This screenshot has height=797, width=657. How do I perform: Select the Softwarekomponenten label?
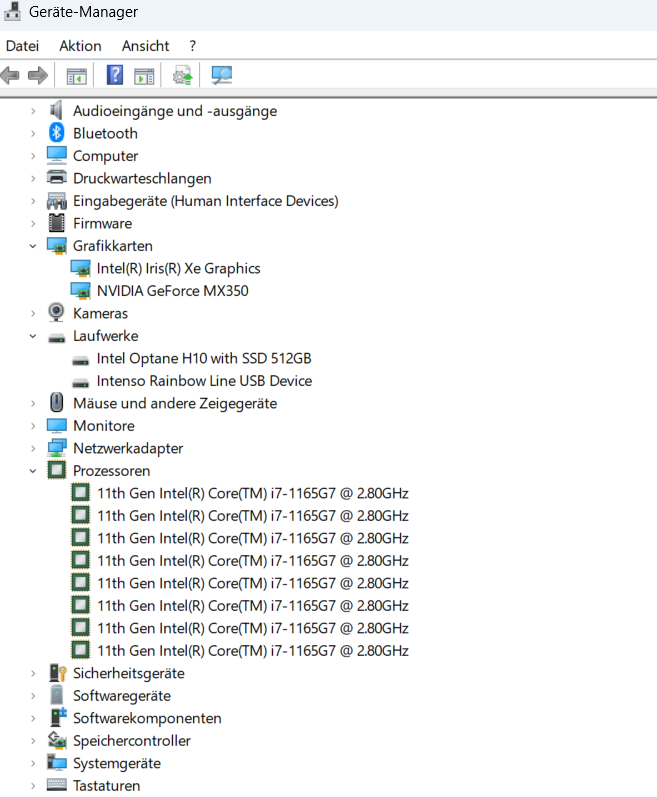click(x=147, y=718)
